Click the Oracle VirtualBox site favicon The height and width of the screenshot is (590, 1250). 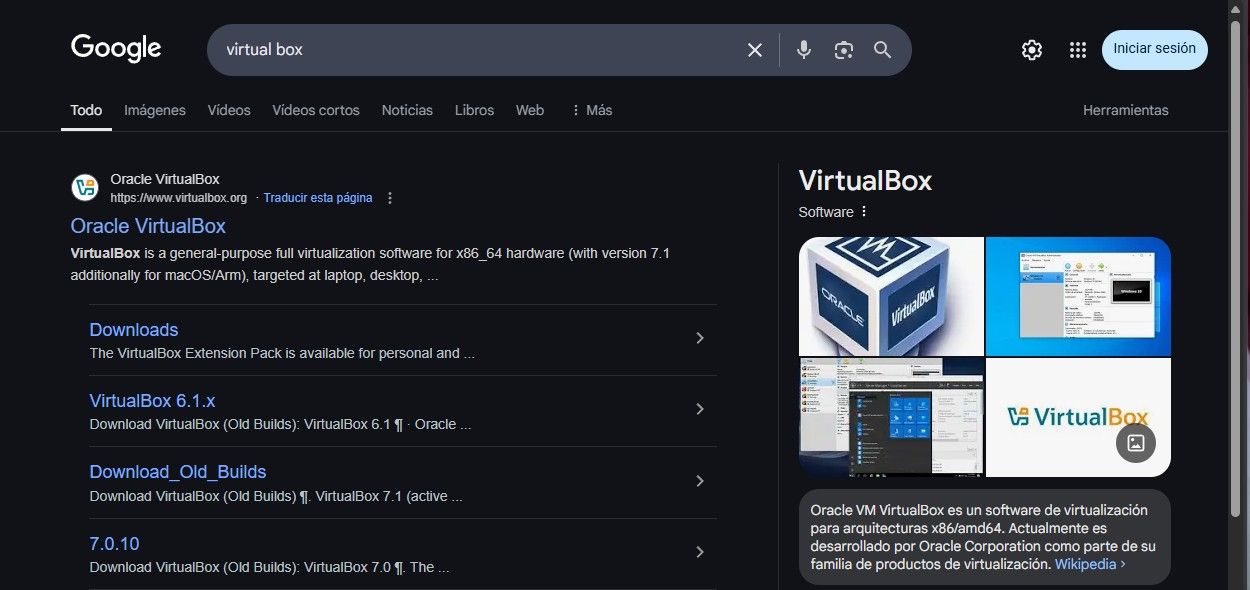(x=85, y=188)
